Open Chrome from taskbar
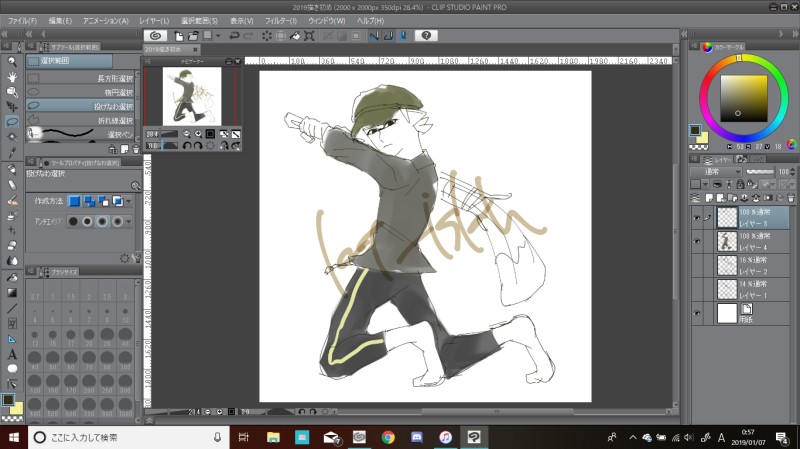Viewport: 800px width, 449px height. [388, 437]
